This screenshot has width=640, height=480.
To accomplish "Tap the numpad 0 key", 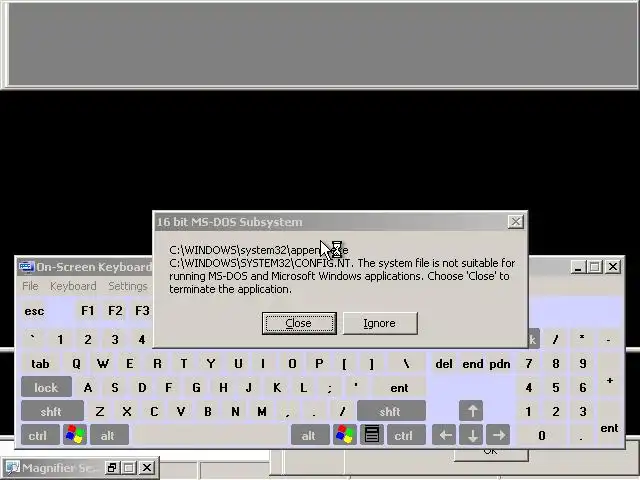I will click(542, 435).
